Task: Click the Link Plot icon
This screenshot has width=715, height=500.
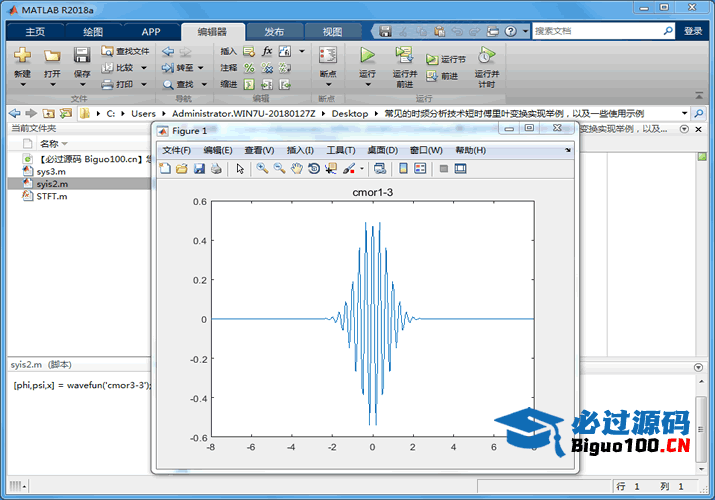Action: (379, 169)
